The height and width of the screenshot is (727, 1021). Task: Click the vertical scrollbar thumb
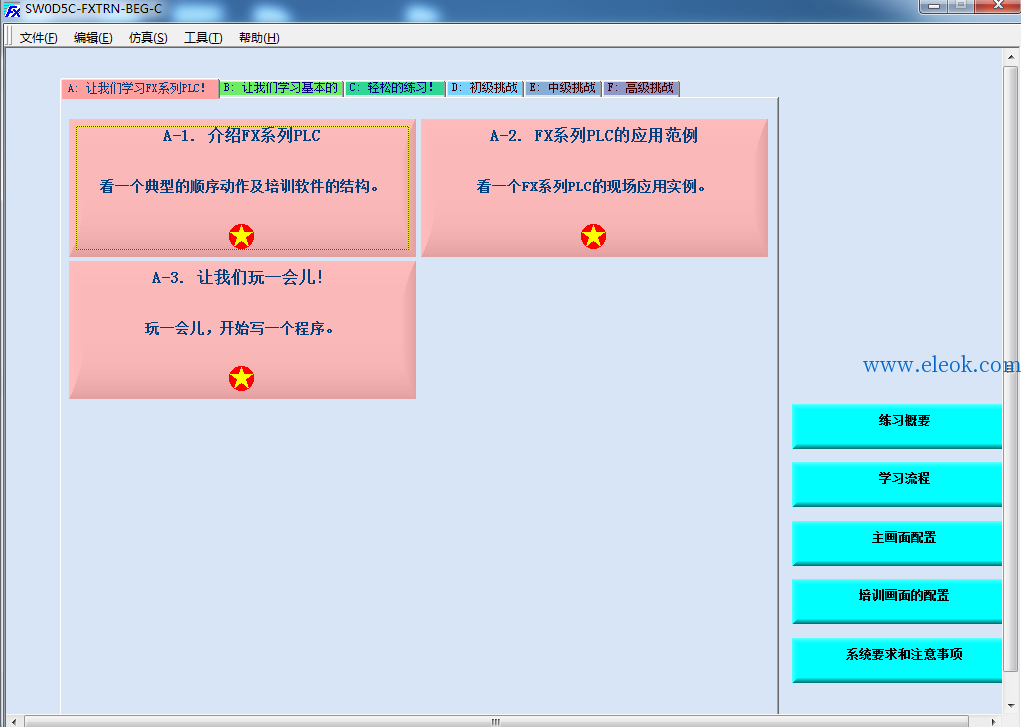1011,369
